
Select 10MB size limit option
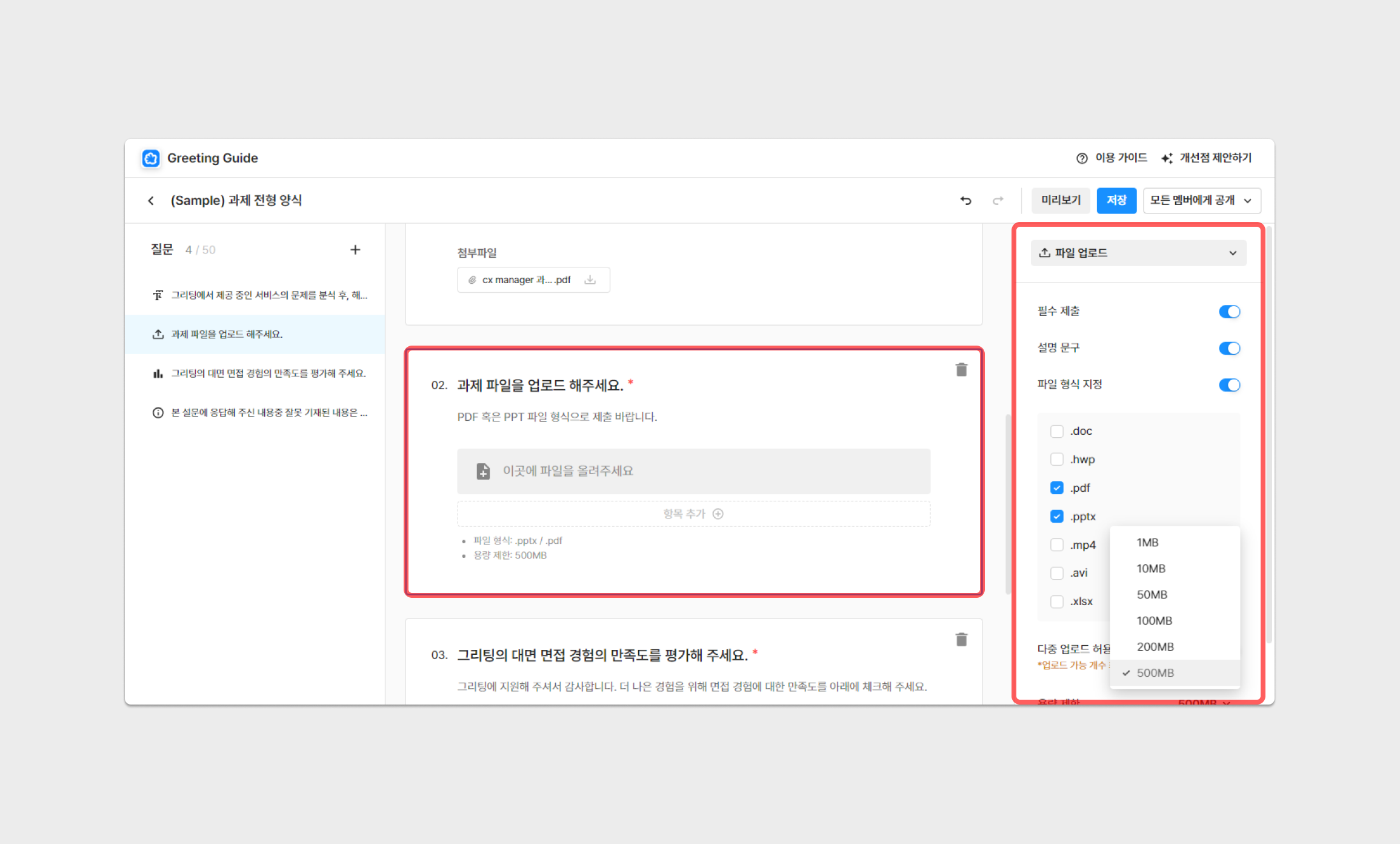pyautogui.click(x=1151, y=569)
